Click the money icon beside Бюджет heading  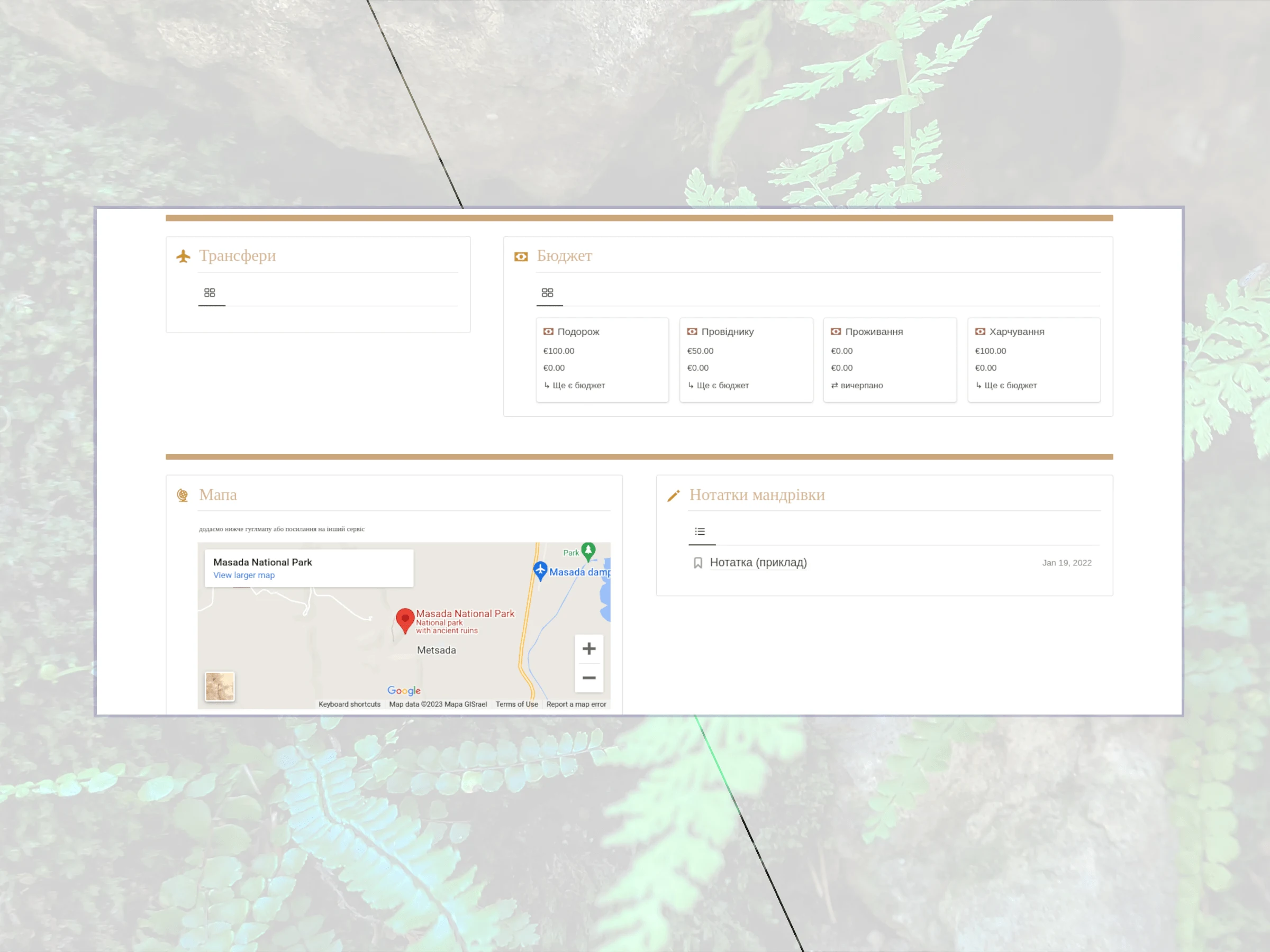521,257
